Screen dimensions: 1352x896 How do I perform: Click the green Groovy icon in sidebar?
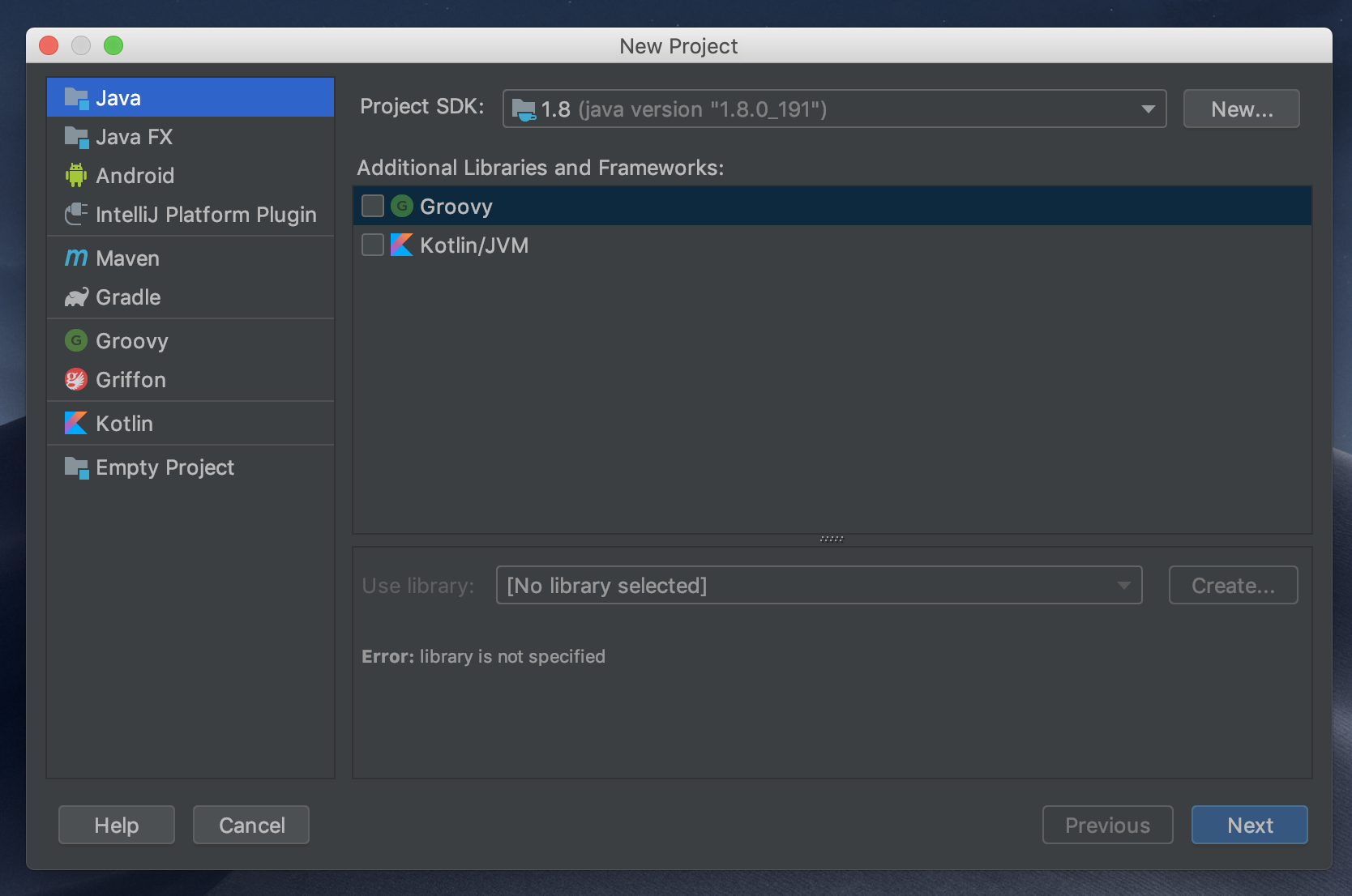point(76,340)
